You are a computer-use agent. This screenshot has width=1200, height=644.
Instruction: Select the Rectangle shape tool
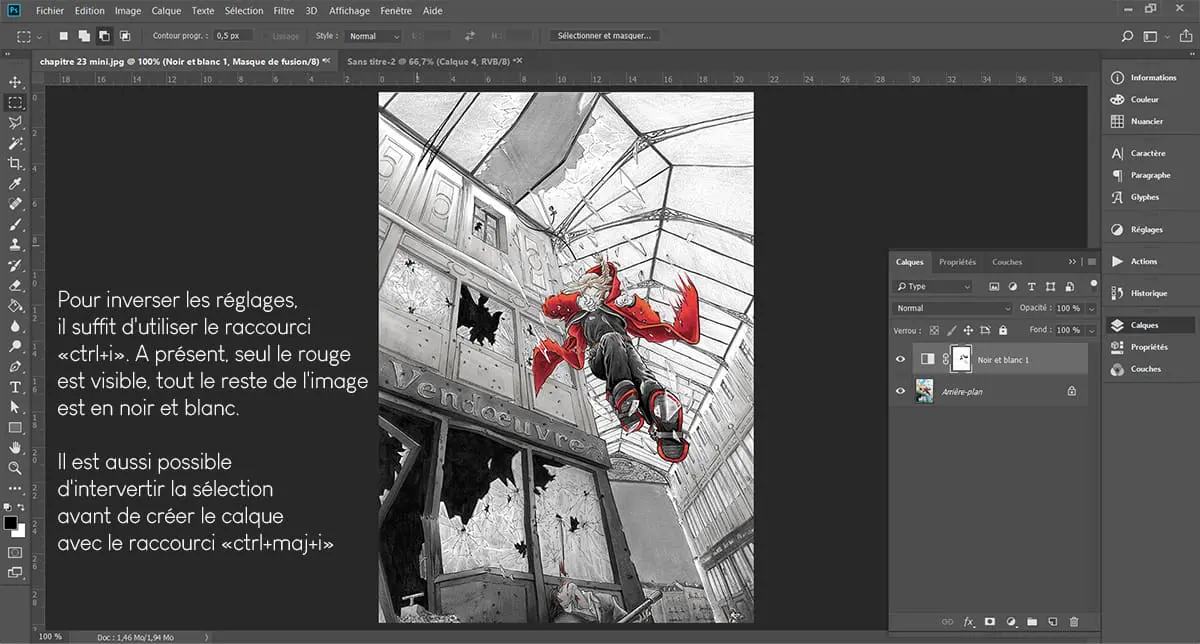click(x=15, y=428)
